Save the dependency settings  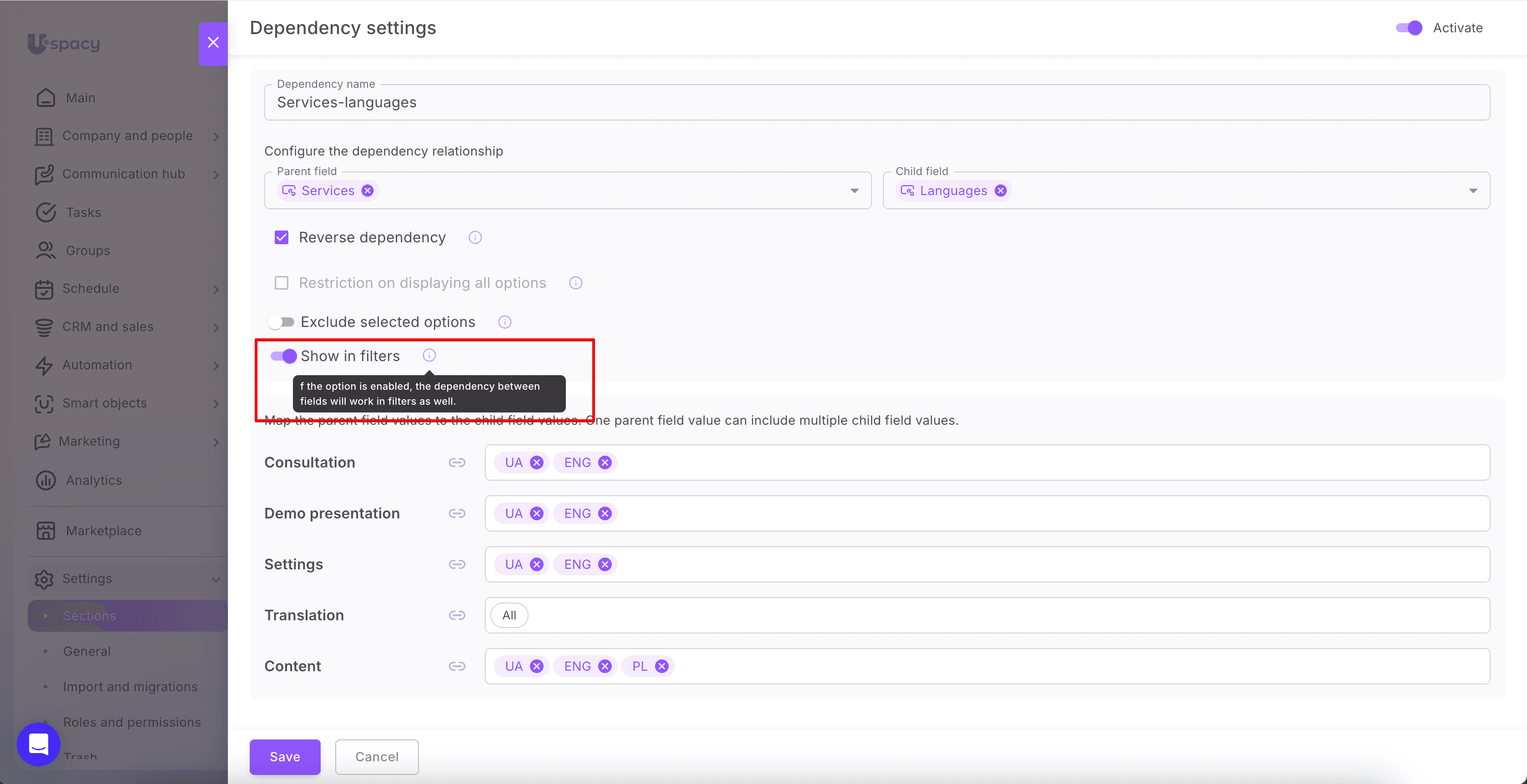[285, 757]
